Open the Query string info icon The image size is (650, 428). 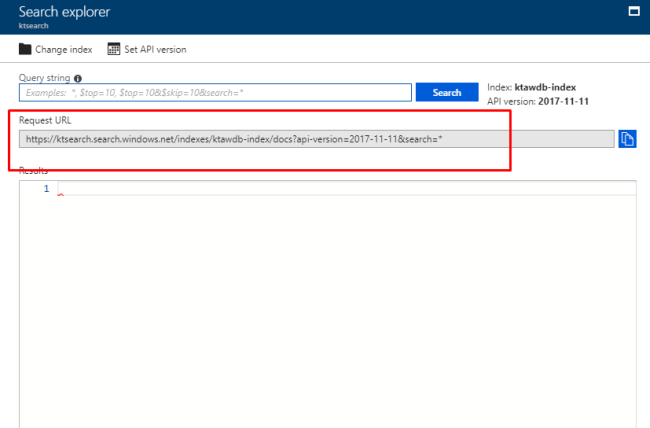click(x=78, y=78)
